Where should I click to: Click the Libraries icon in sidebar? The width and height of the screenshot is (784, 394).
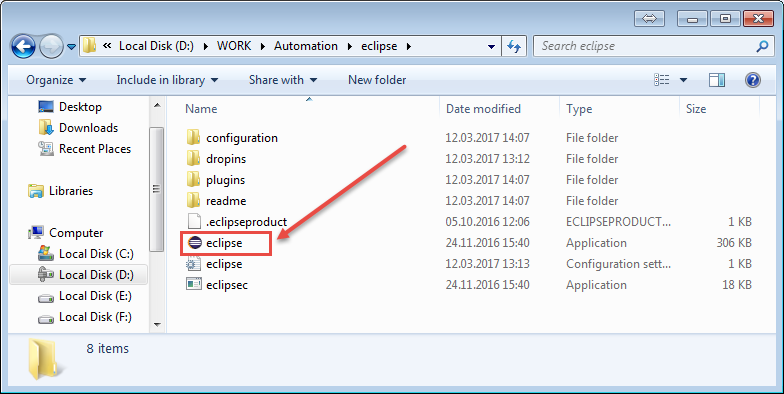tap(36, 191)
